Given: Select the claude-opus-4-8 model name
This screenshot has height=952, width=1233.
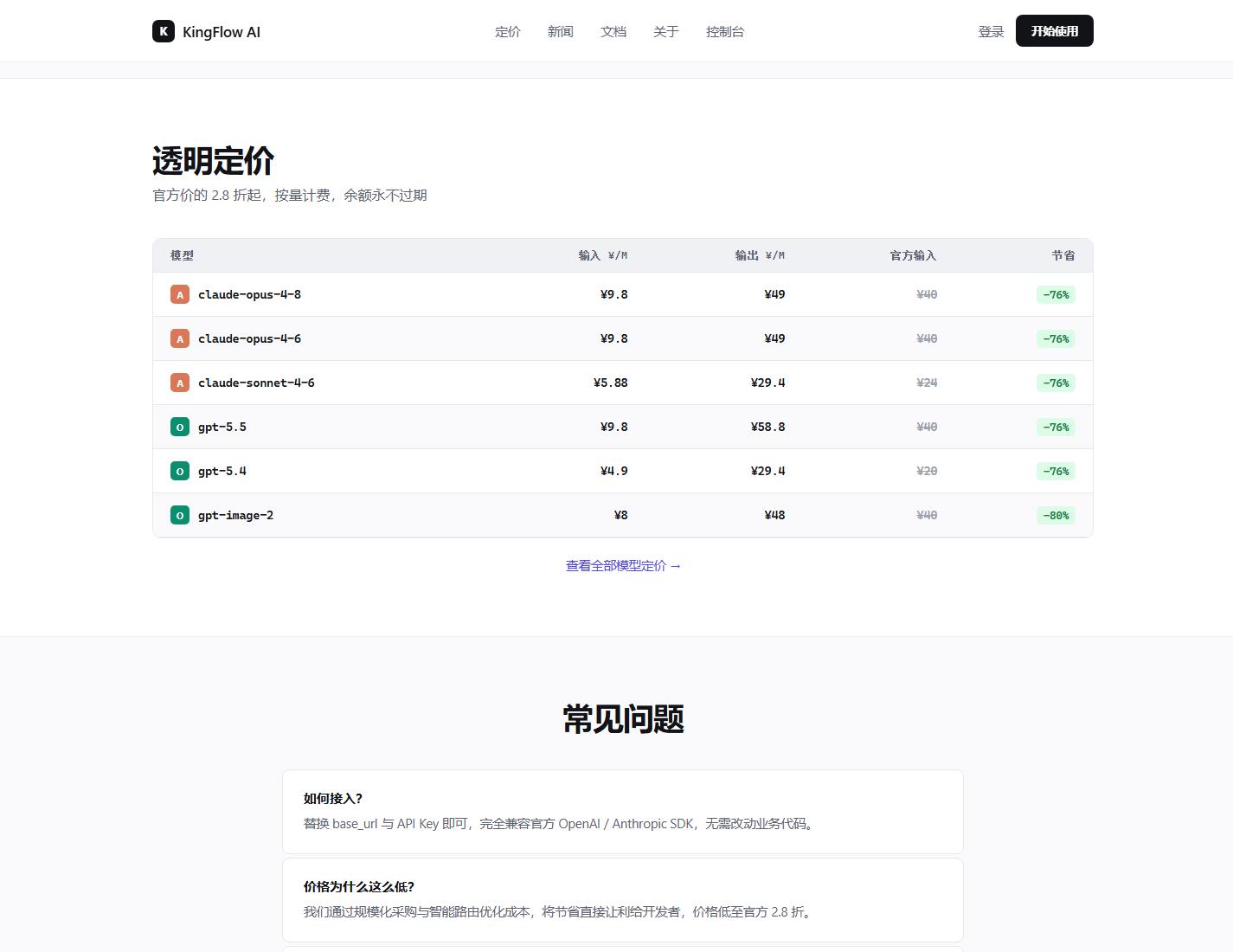Looking at the screenshot, I should 249,294.
